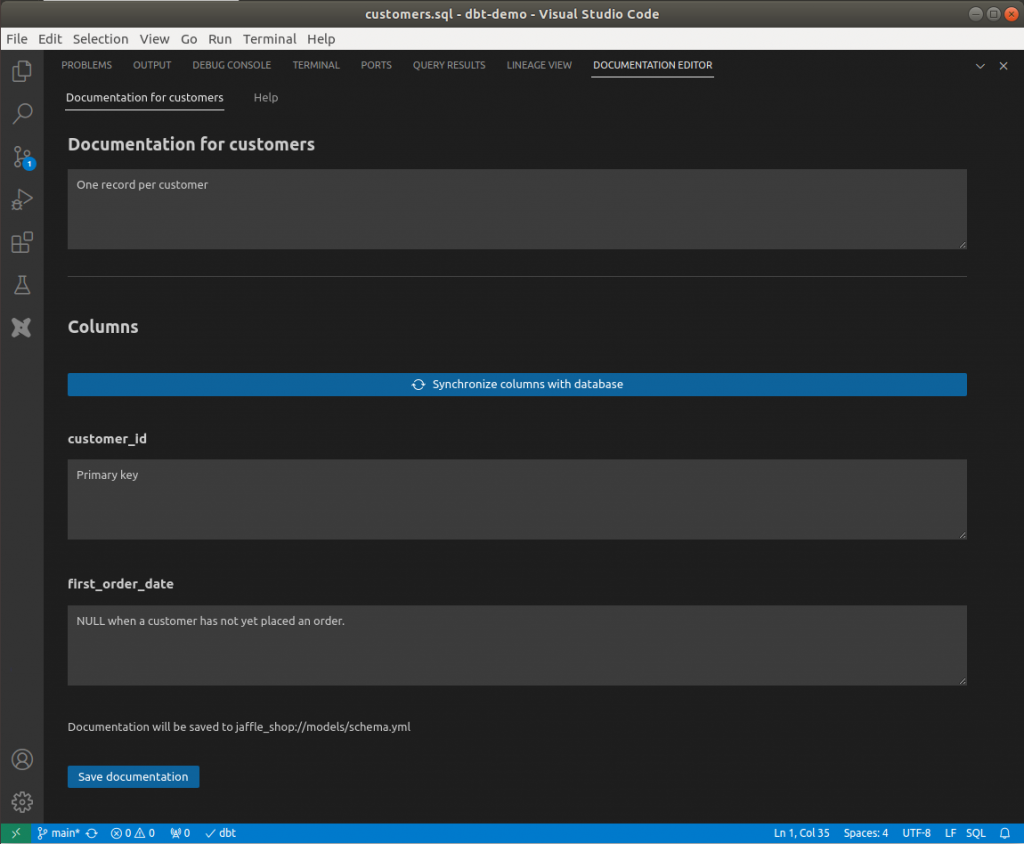
Task: Click UTF-8 encoding indicator
Action: tap(916, 833)
